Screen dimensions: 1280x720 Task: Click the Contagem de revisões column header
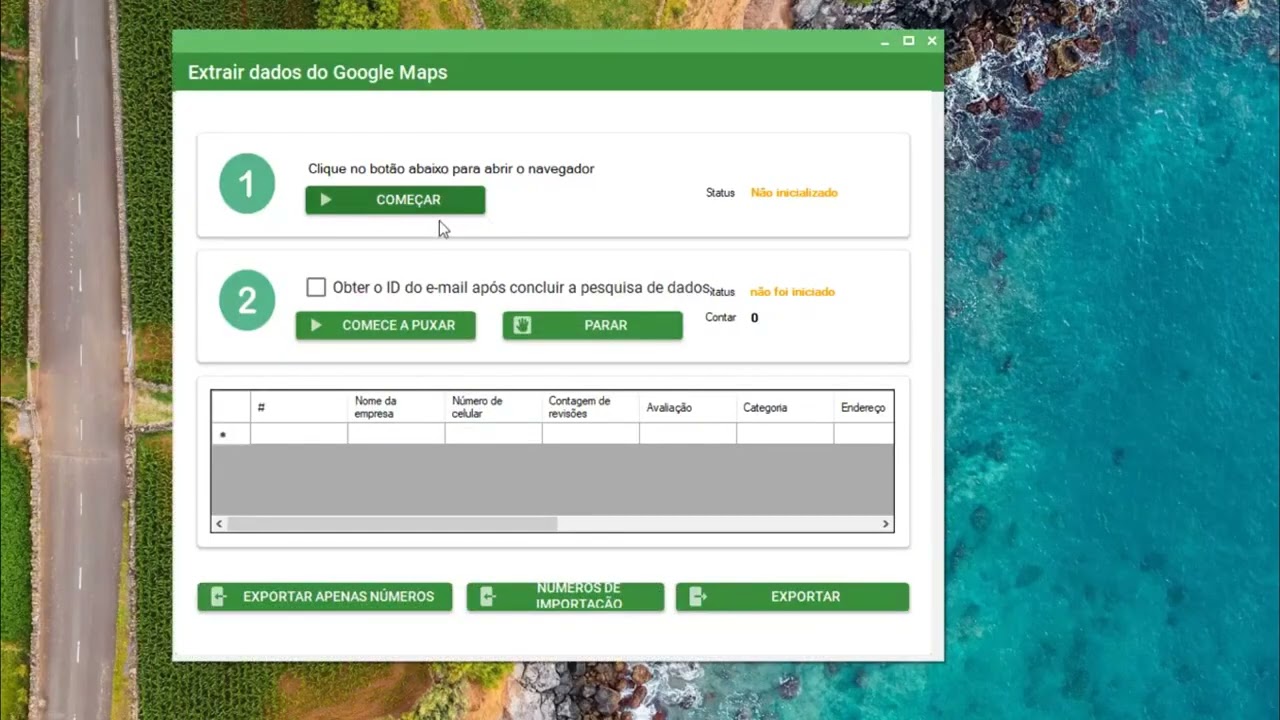[590, 407]
